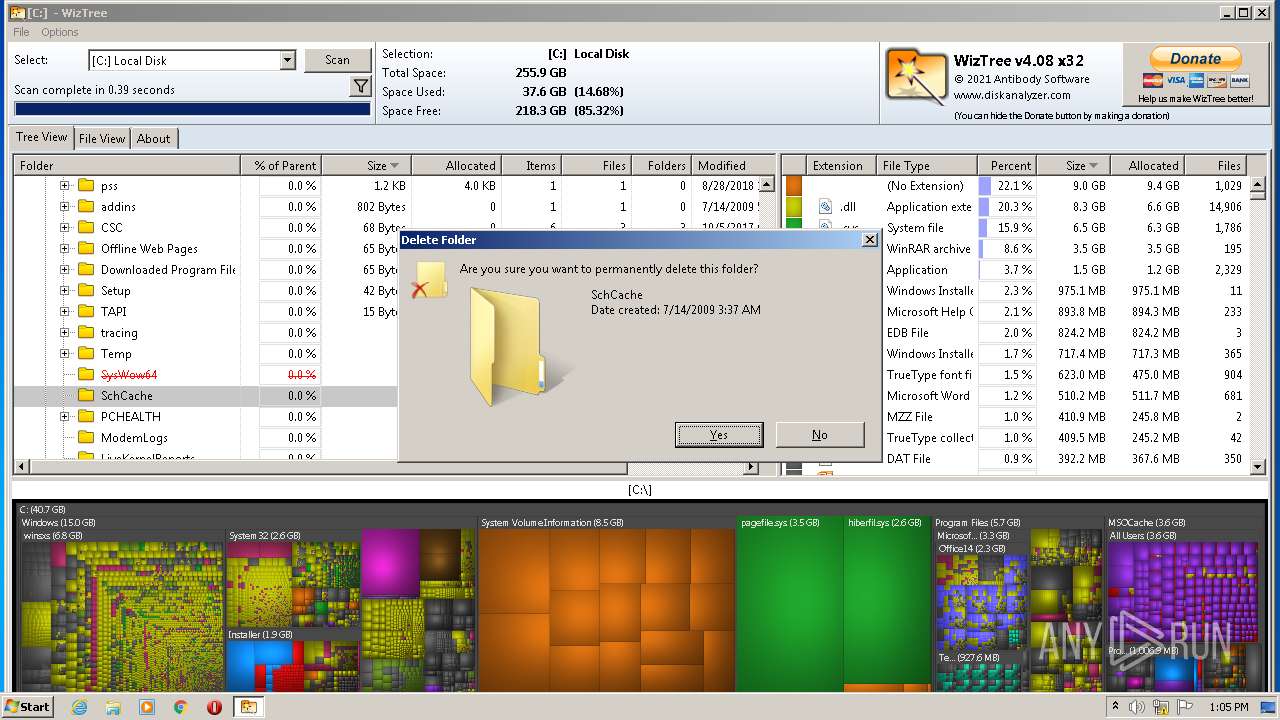
Task: Open the filter funnel icon
Action: click(x=361, y=88)
